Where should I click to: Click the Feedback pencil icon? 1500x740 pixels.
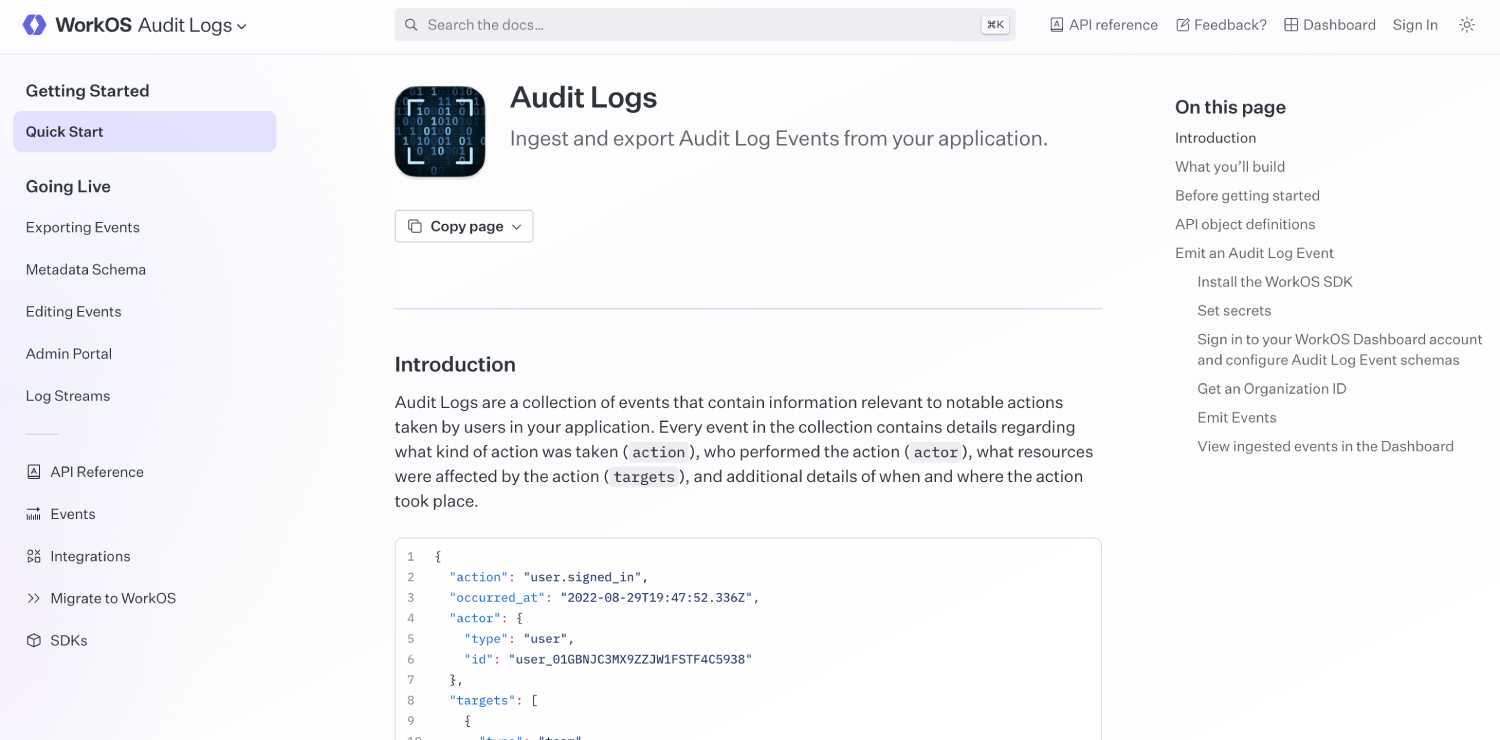pos(1183,25)
